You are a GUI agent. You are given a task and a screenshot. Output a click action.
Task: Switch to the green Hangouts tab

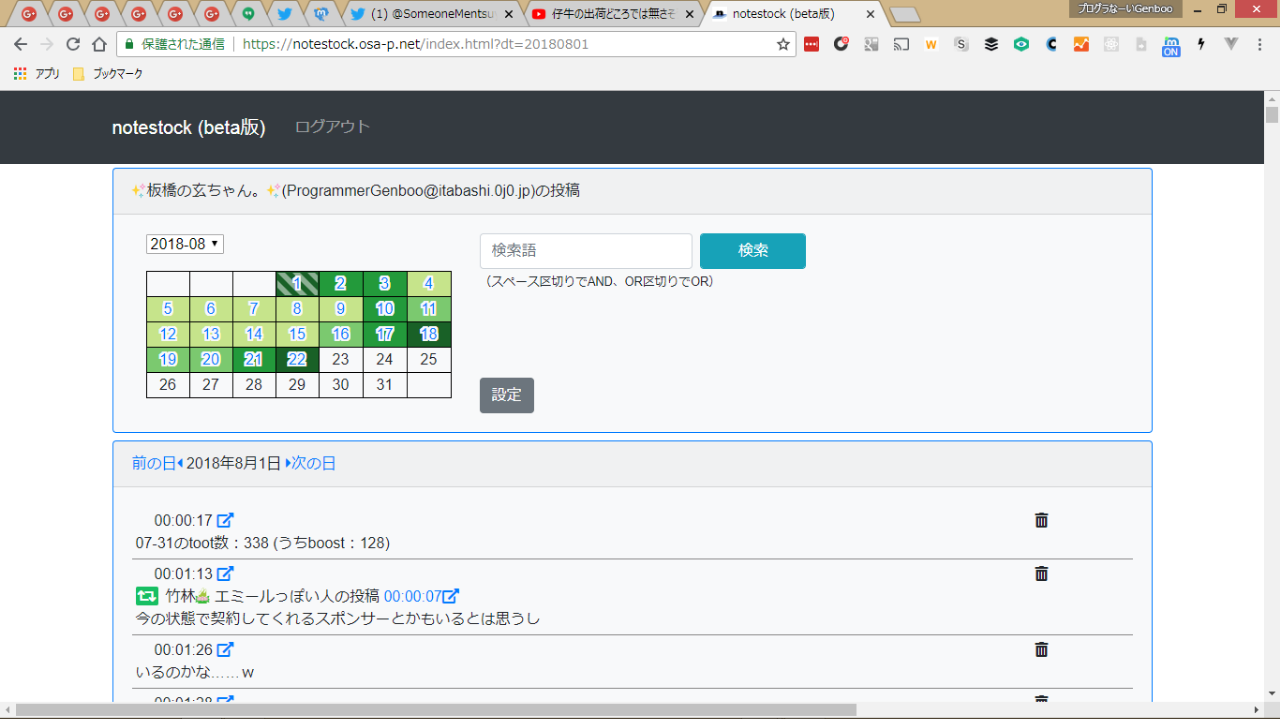coord(247,14)
